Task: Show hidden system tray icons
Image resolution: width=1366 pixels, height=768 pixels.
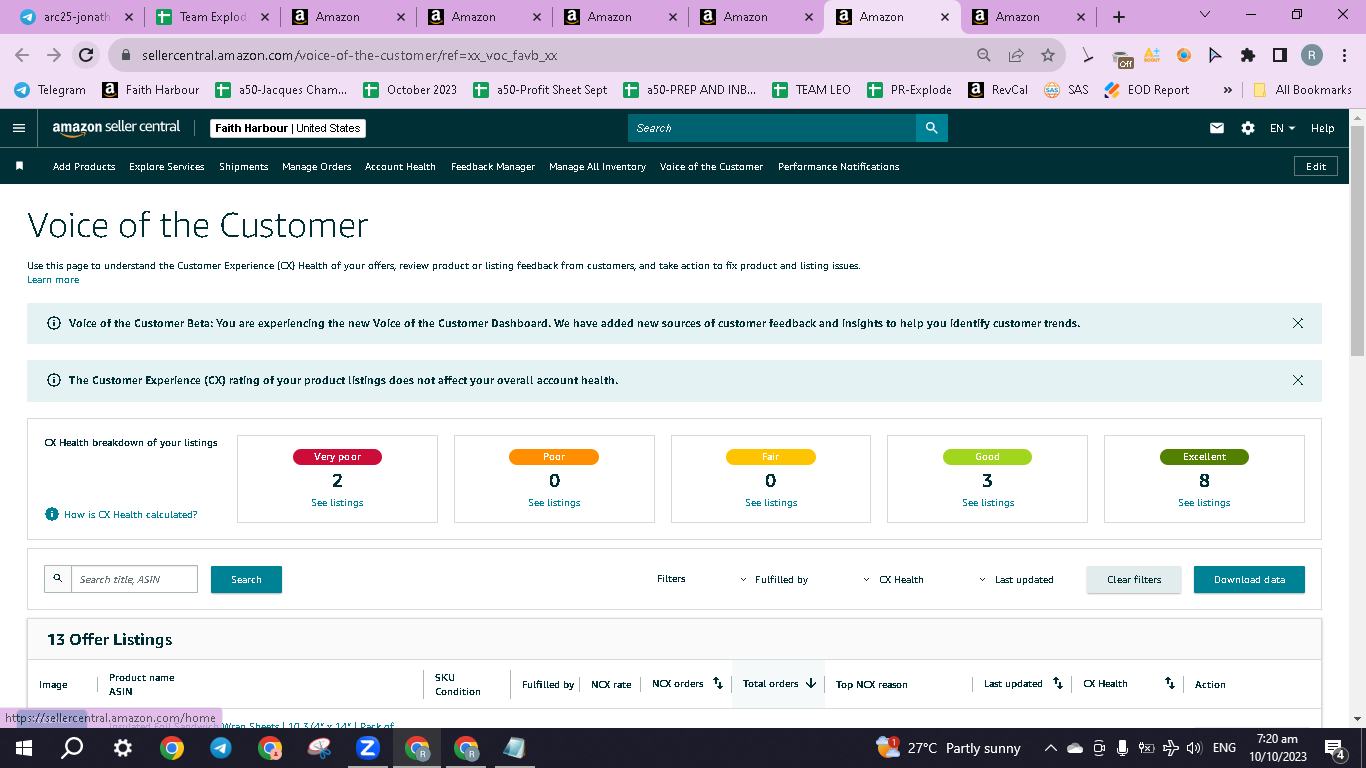Action: point(1050,748)
